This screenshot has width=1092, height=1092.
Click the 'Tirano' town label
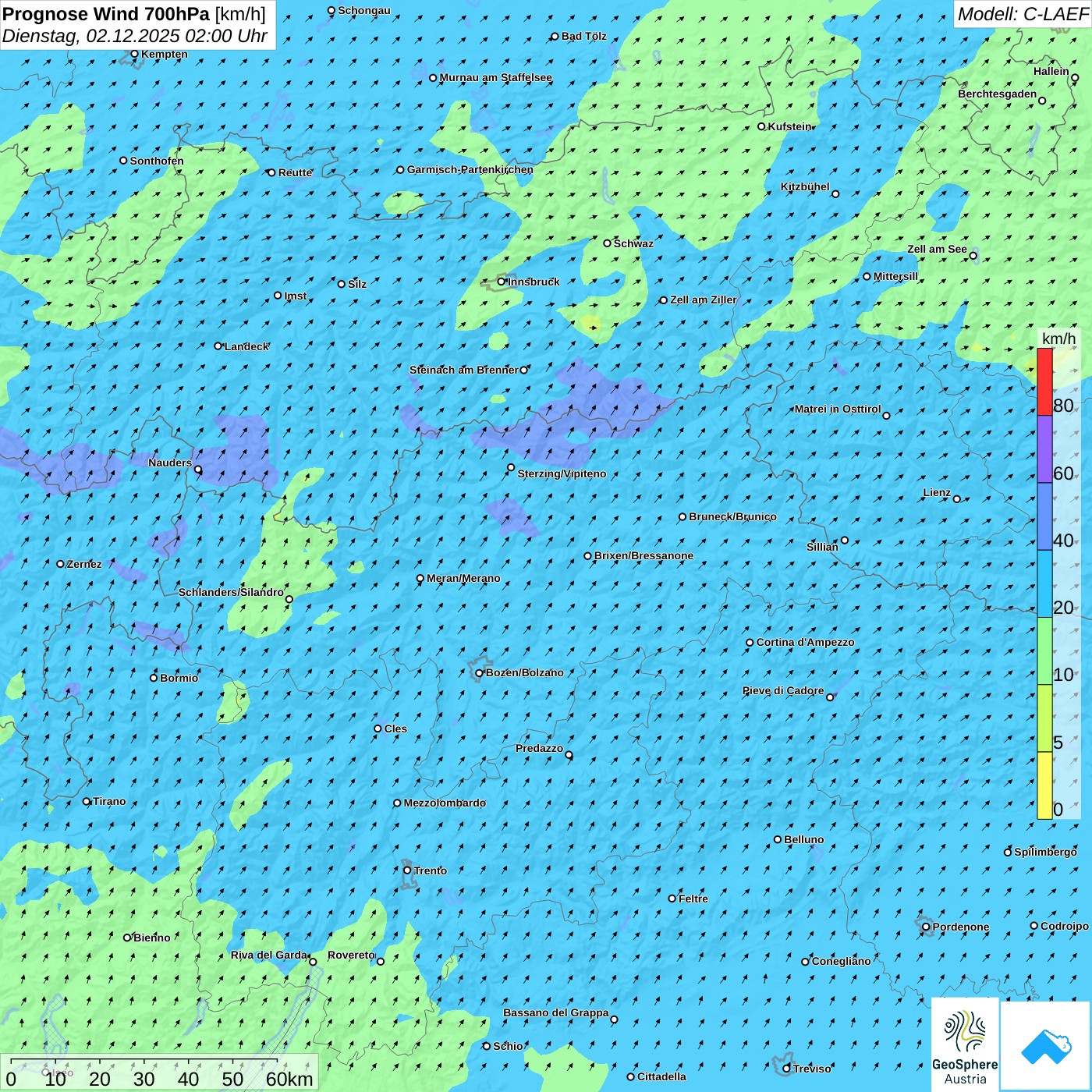[x=109, y=801]
